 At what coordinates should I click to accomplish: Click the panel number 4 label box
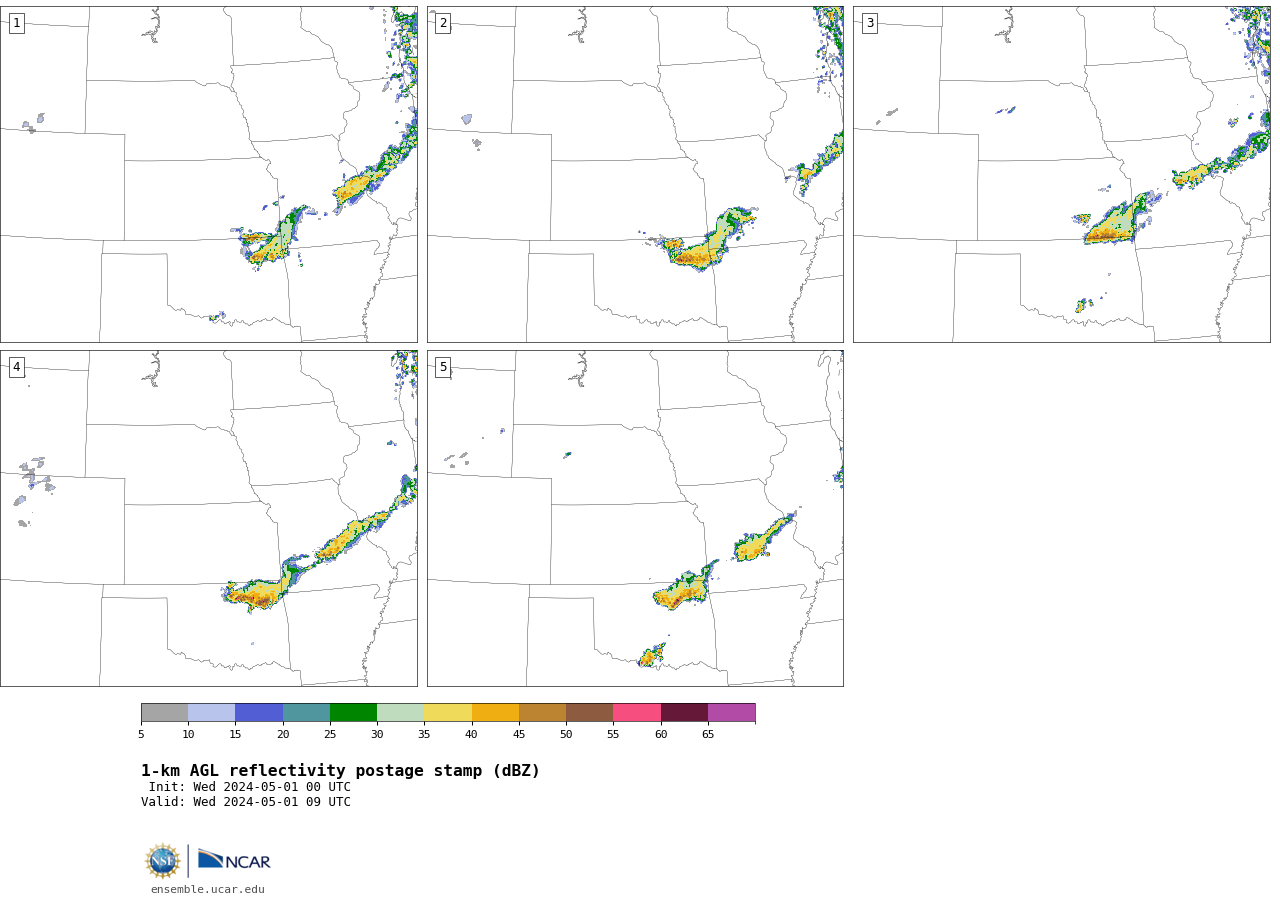pos(16,367)
